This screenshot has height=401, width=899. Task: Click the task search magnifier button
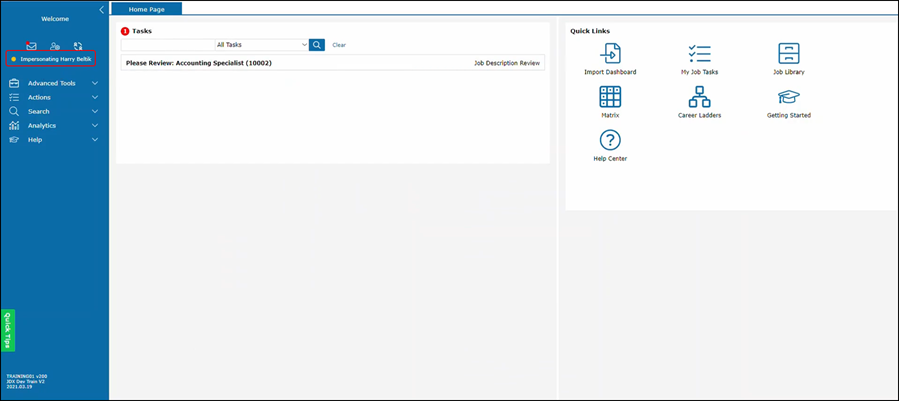[x=317, y=45]
